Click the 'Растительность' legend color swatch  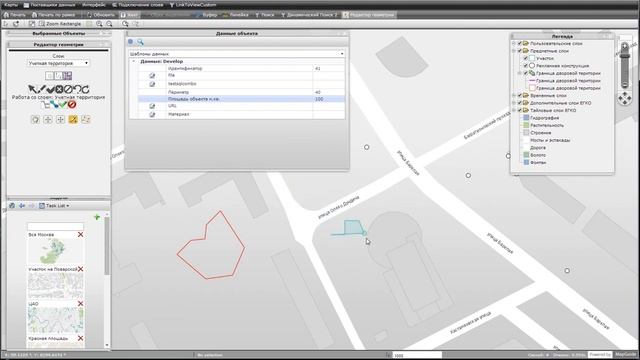coord(526,125)
